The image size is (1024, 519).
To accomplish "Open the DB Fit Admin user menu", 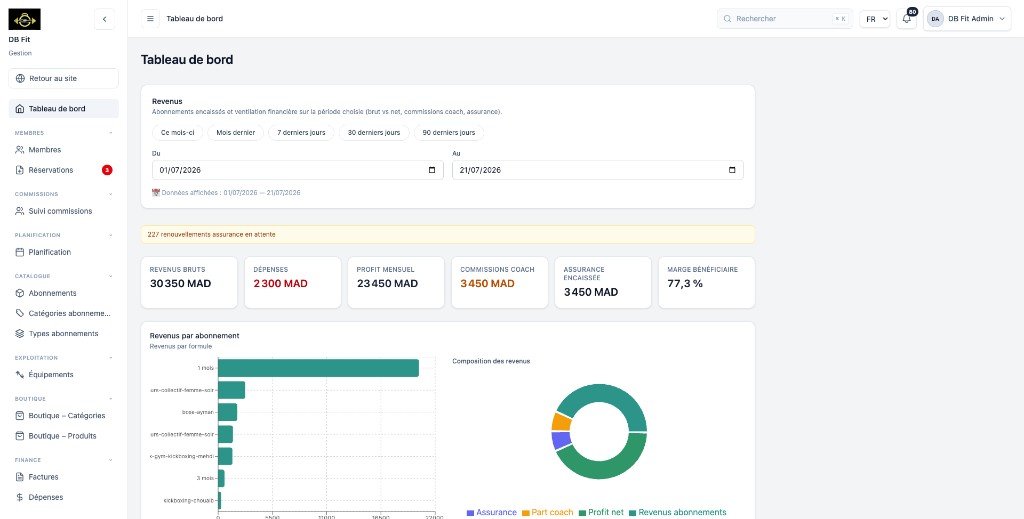I will pyautogui.click(x=967, y=19).
